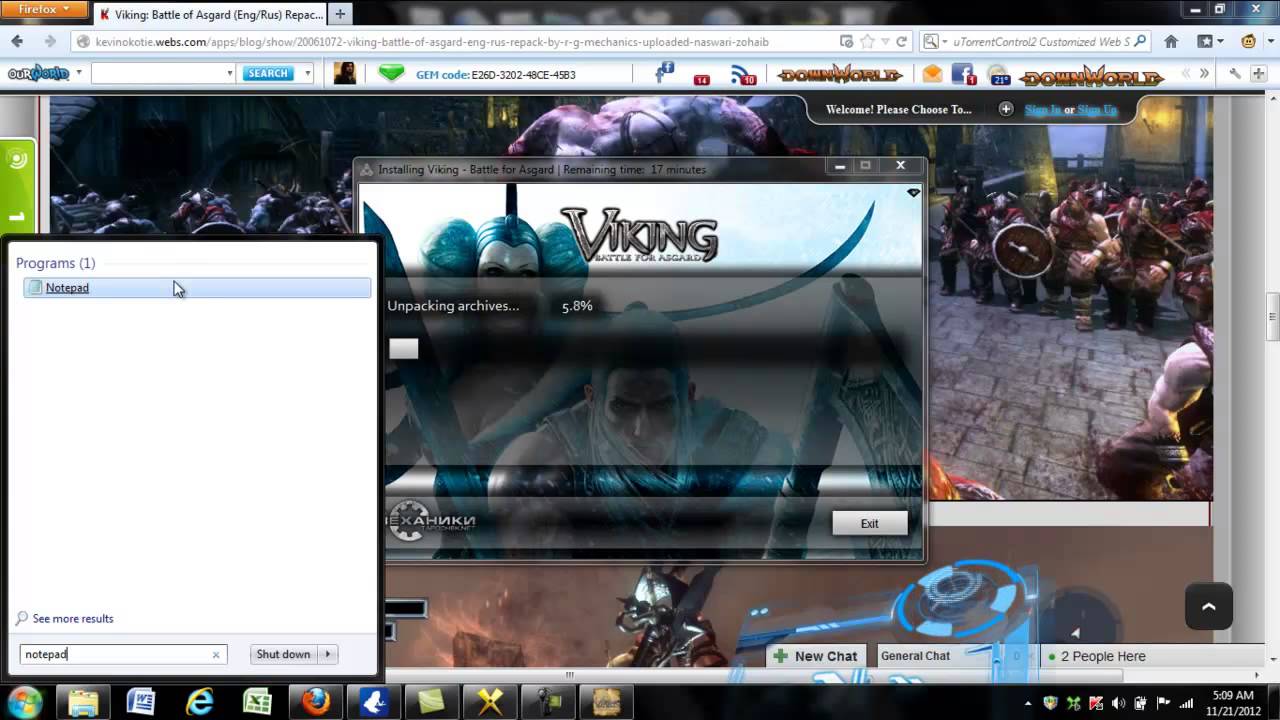Click the first DownWorld logo in toolbar
This screenshot has width=1280, height=720.
[x=840, y=75]
